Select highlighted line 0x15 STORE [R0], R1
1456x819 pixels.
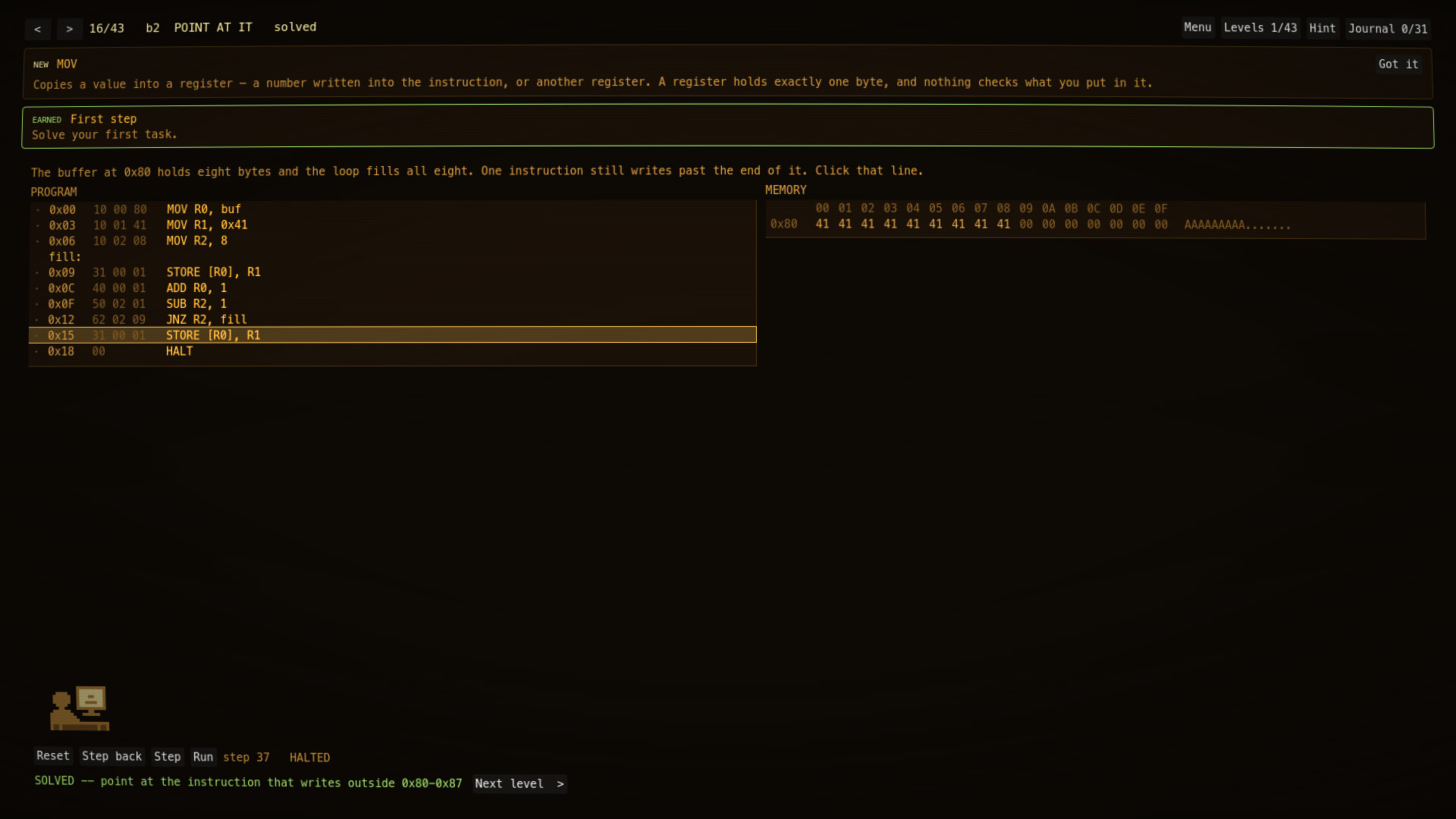(x=392, y=335)
